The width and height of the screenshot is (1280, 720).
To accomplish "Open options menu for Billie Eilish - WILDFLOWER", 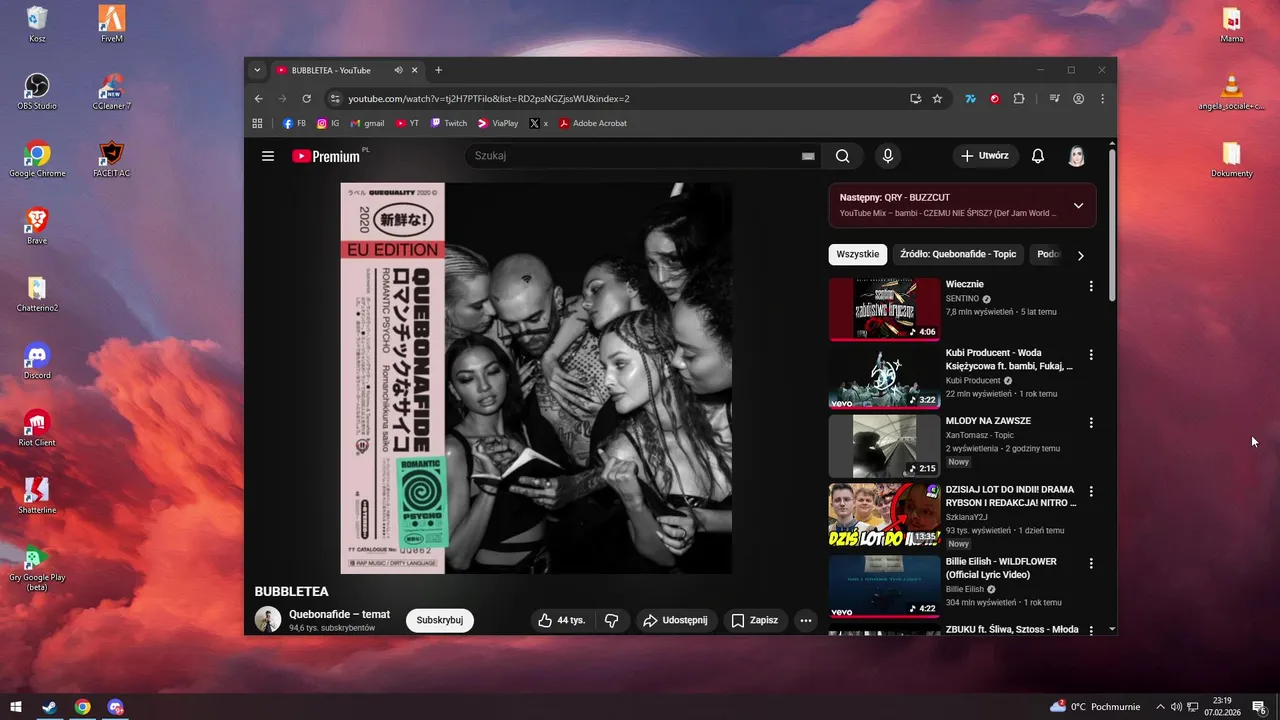I will (1091, 564).
